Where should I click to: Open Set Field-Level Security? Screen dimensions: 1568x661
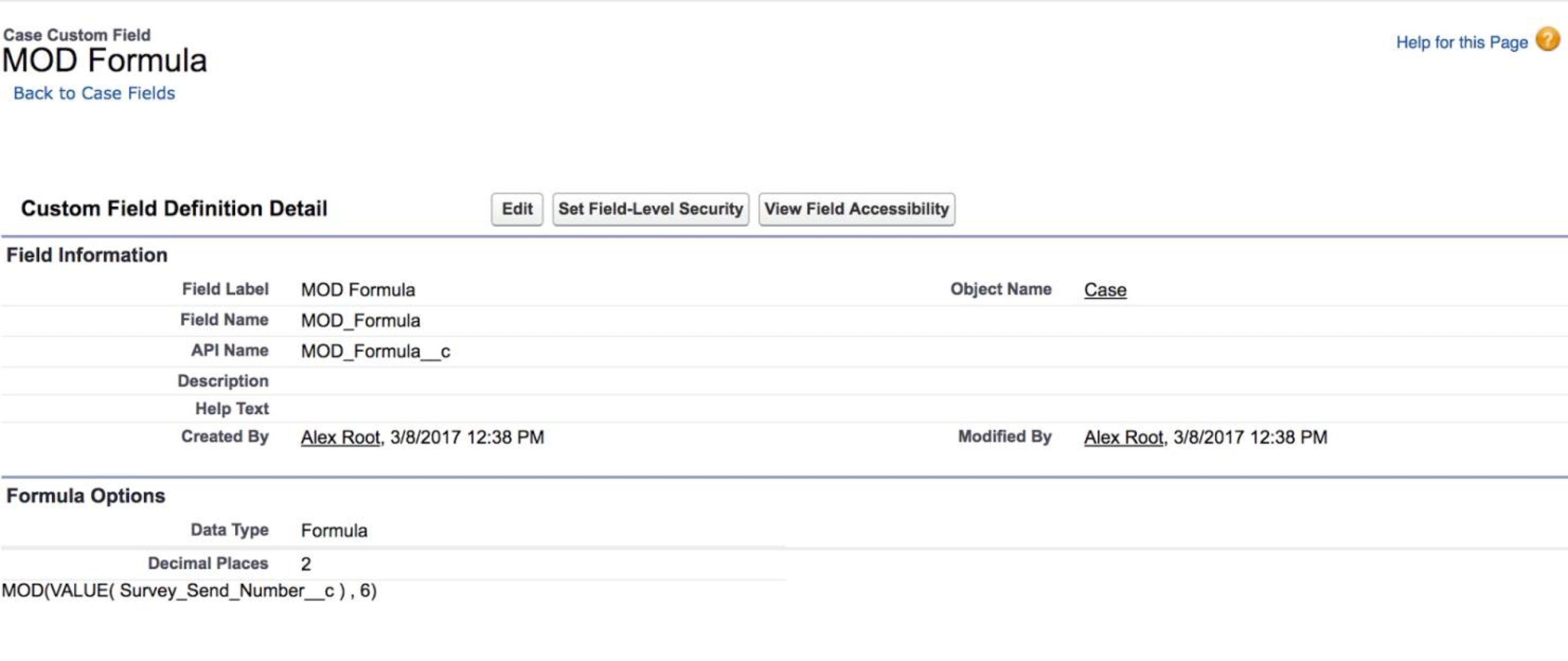pyautogui.click(x=650, y=209)
